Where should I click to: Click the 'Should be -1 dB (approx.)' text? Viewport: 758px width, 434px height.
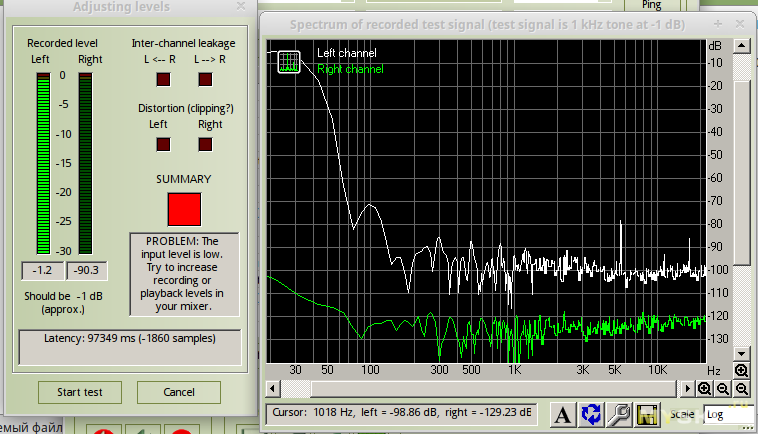[x=63, y=303]
